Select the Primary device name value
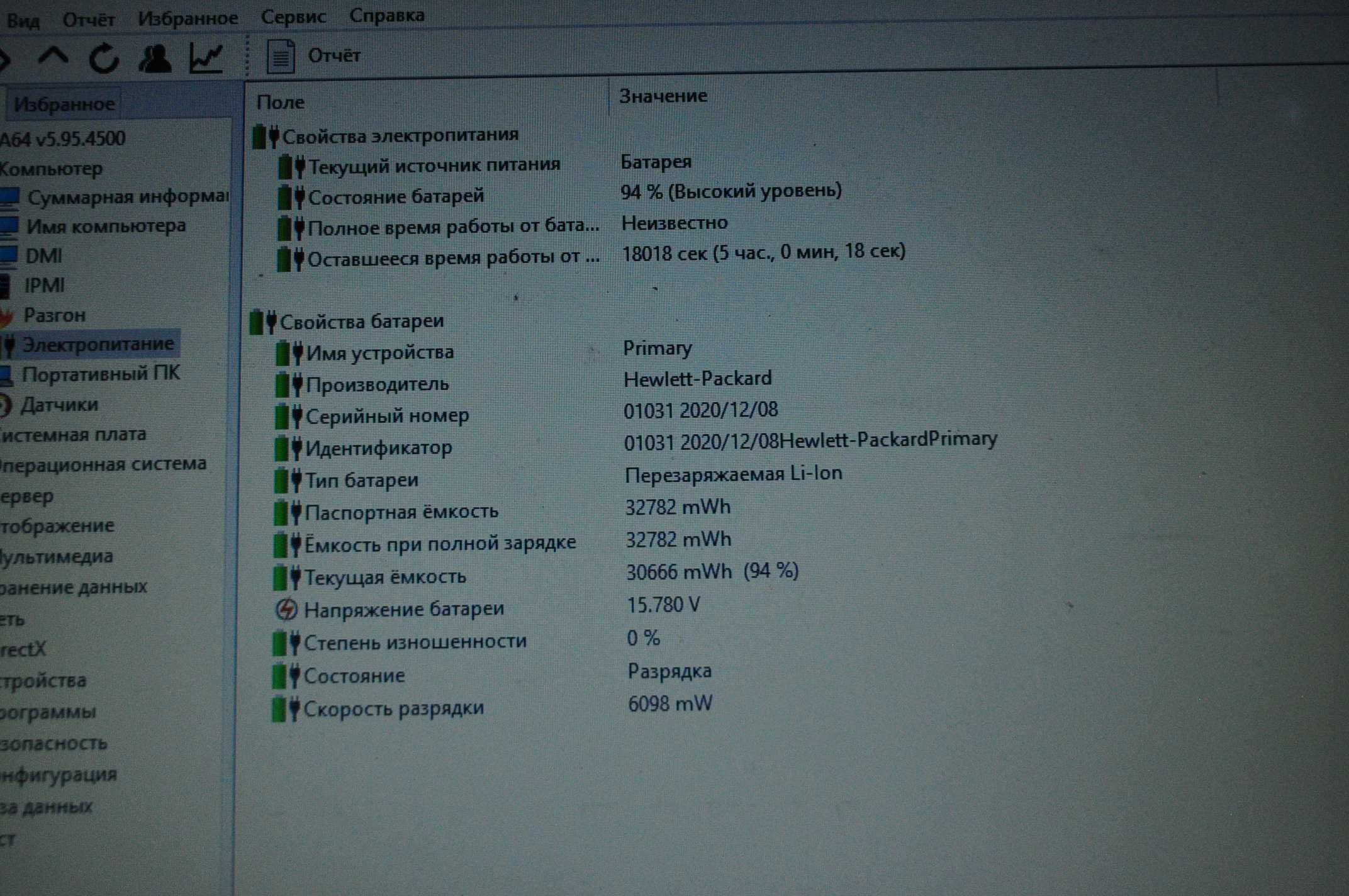Viewport: 1349px width, 896px height. tap(658, 348)
